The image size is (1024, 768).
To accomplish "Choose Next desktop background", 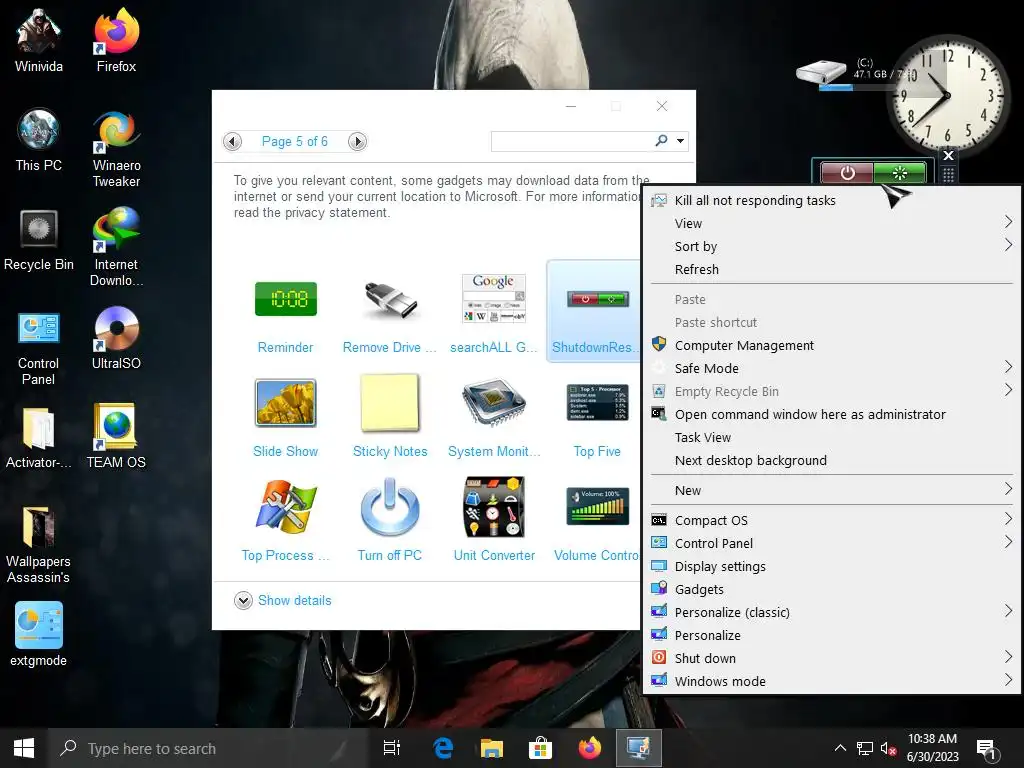I will tap(831, 460).
